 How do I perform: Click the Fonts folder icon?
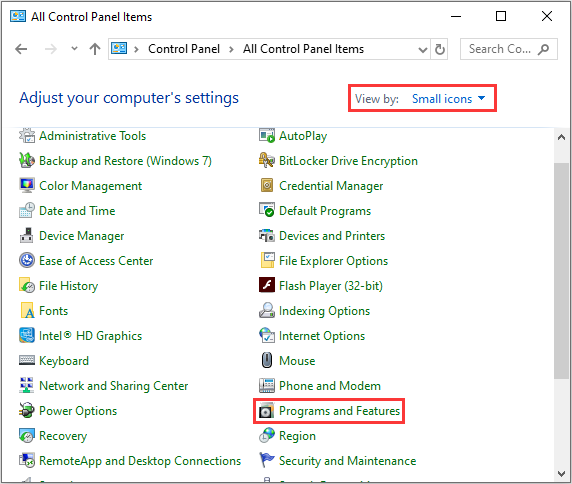click(27, 311)
